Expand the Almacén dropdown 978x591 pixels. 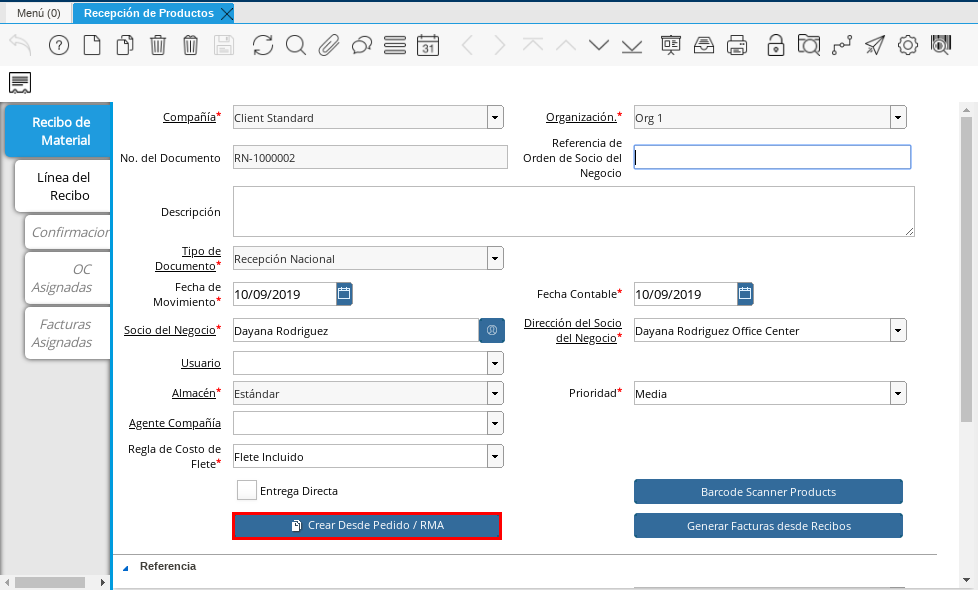(x=495, y=393)
